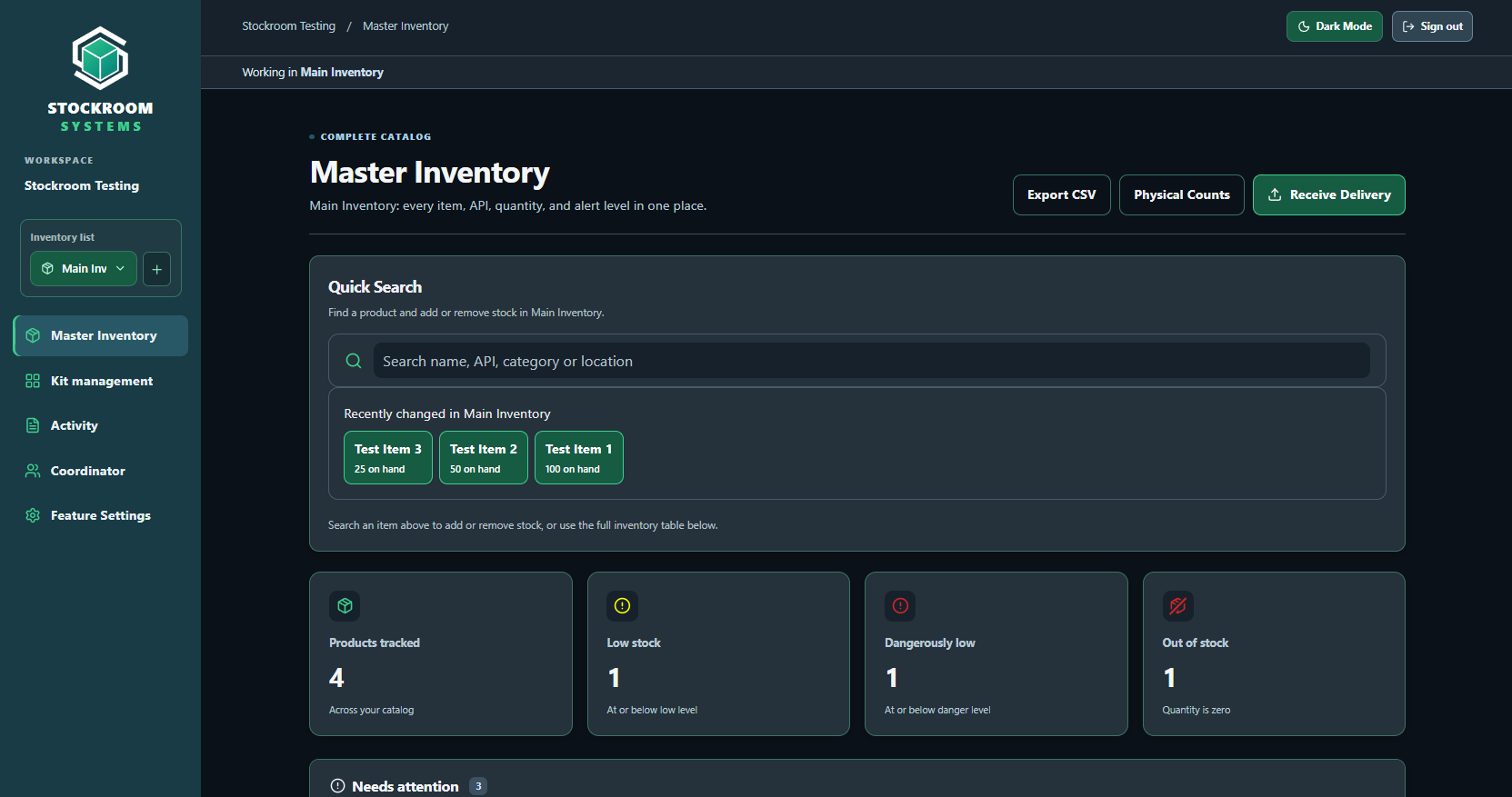Click the Stockroom Testing workspace name
Image resolution: width=1512 pixels, height=797 pixels.
(x=82, y=185)
